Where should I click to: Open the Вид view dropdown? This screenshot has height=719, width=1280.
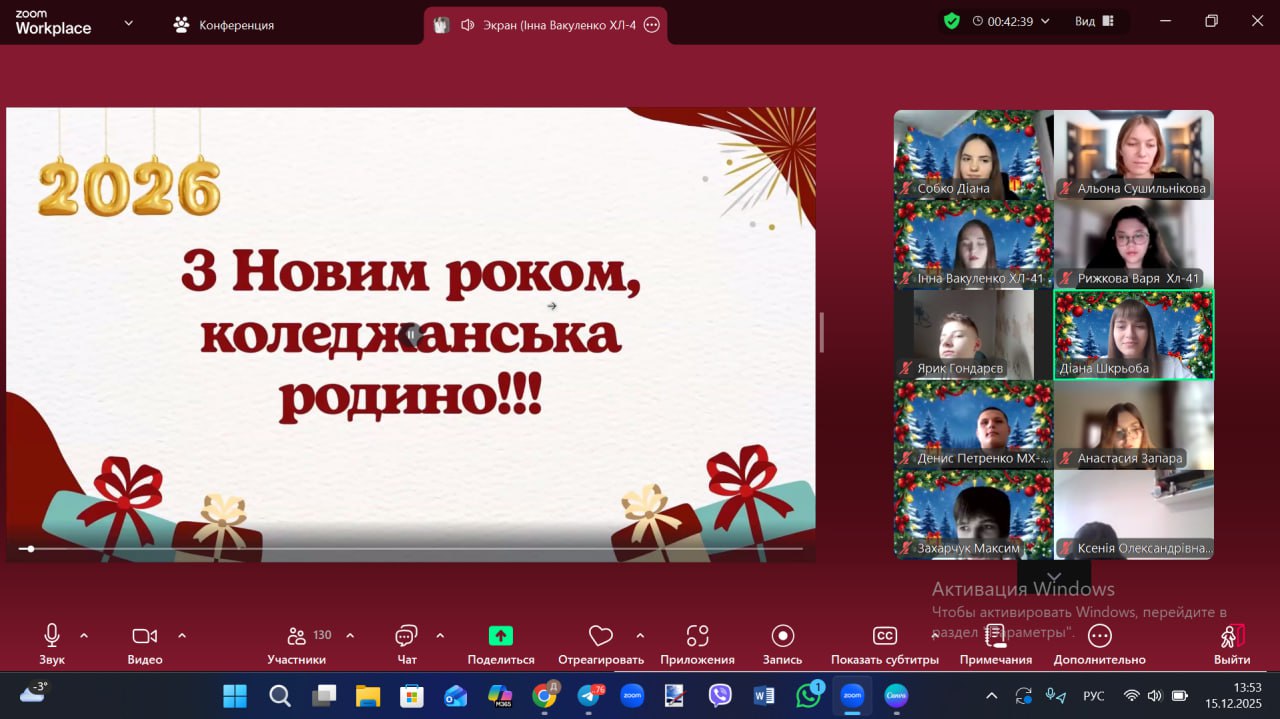1096,21
